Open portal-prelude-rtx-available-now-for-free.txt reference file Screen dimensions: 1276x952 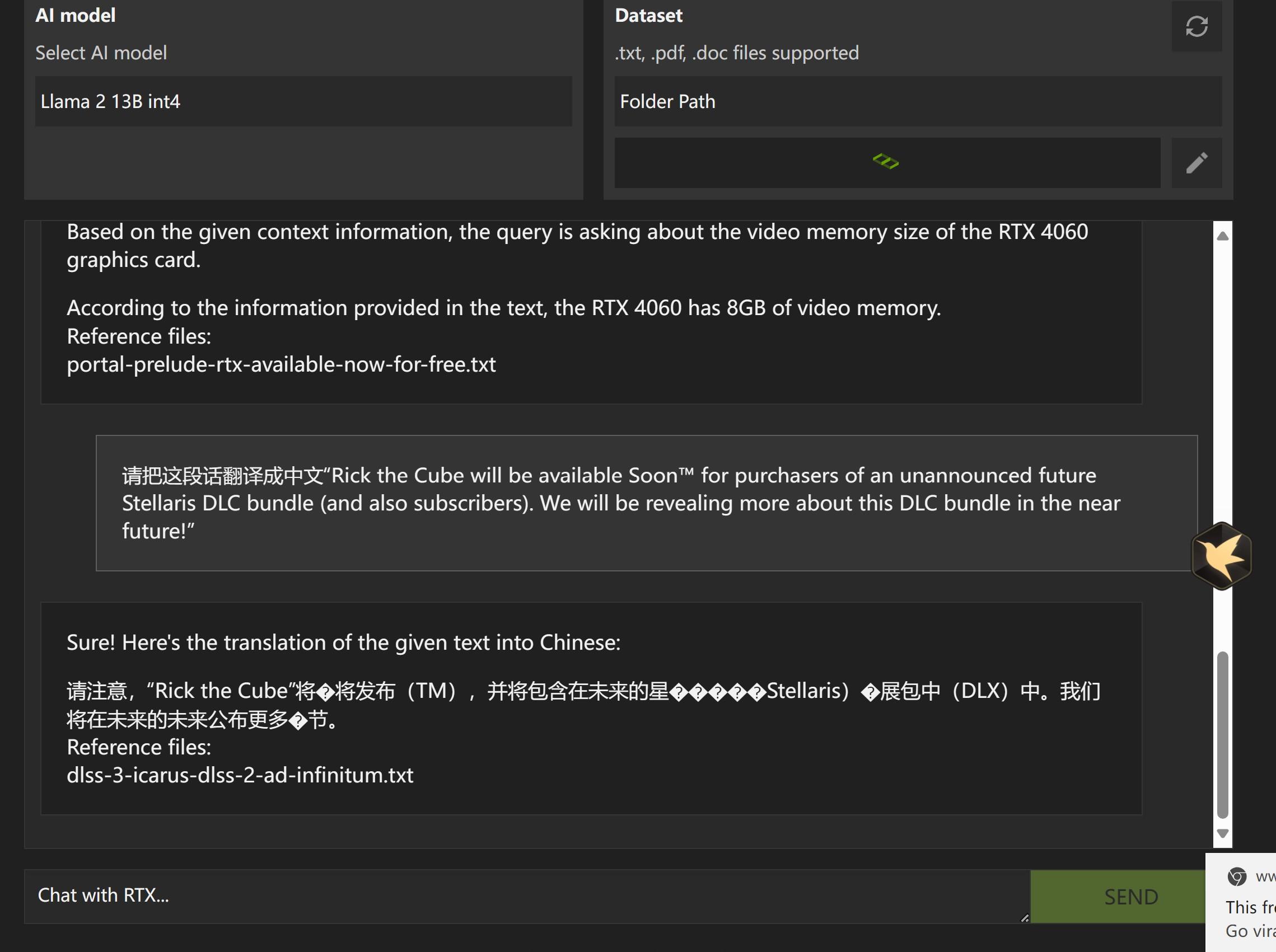tap(281, 364)
